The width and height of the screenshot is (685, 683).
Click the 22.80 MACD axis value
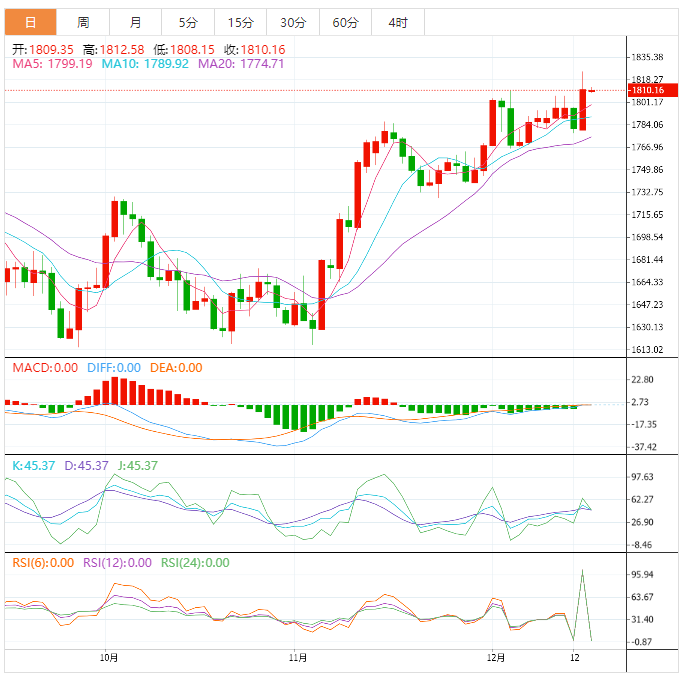(x=643, y=379)
